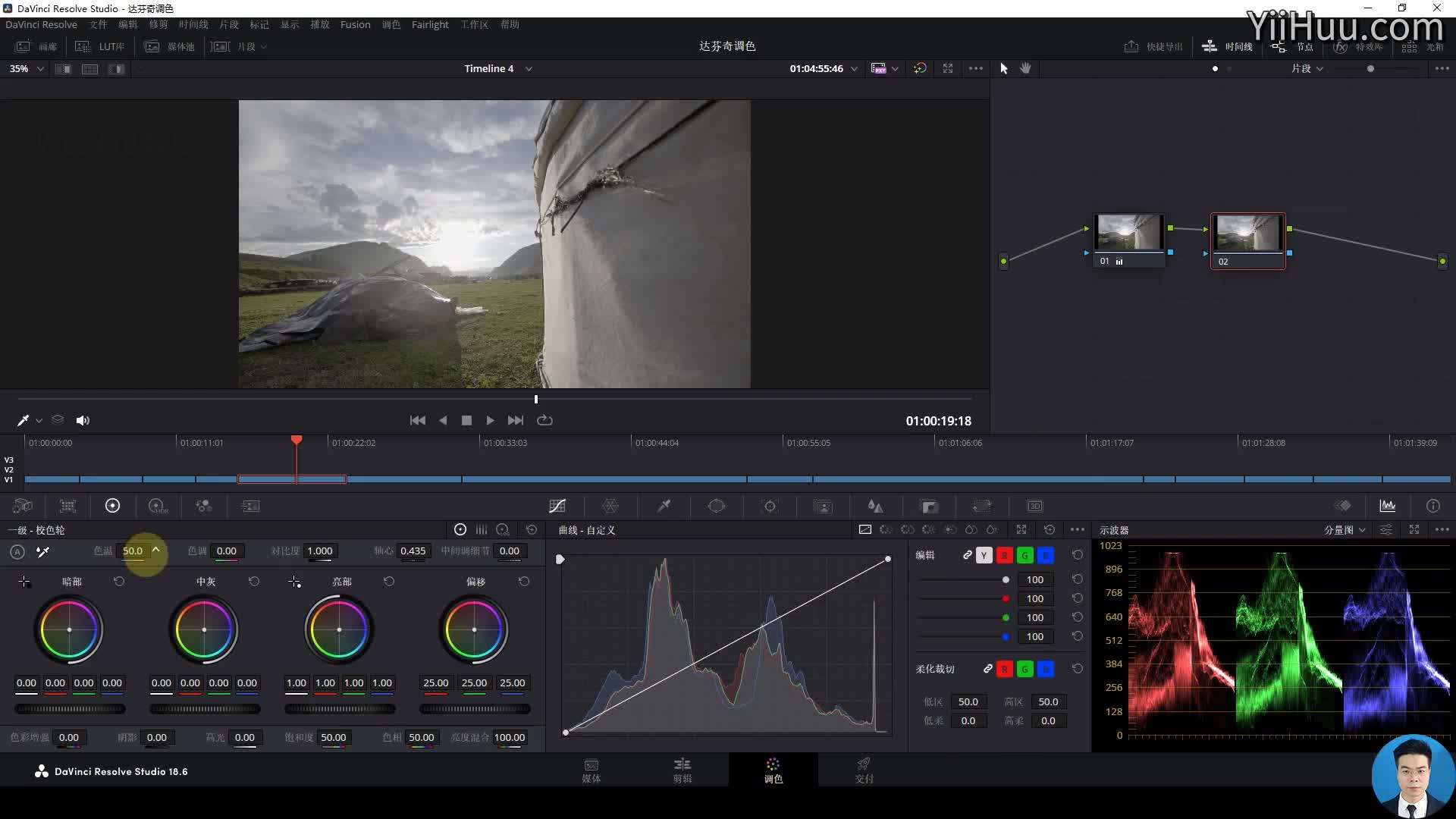Mute audio with the speaker icon

tap(83, 420)
